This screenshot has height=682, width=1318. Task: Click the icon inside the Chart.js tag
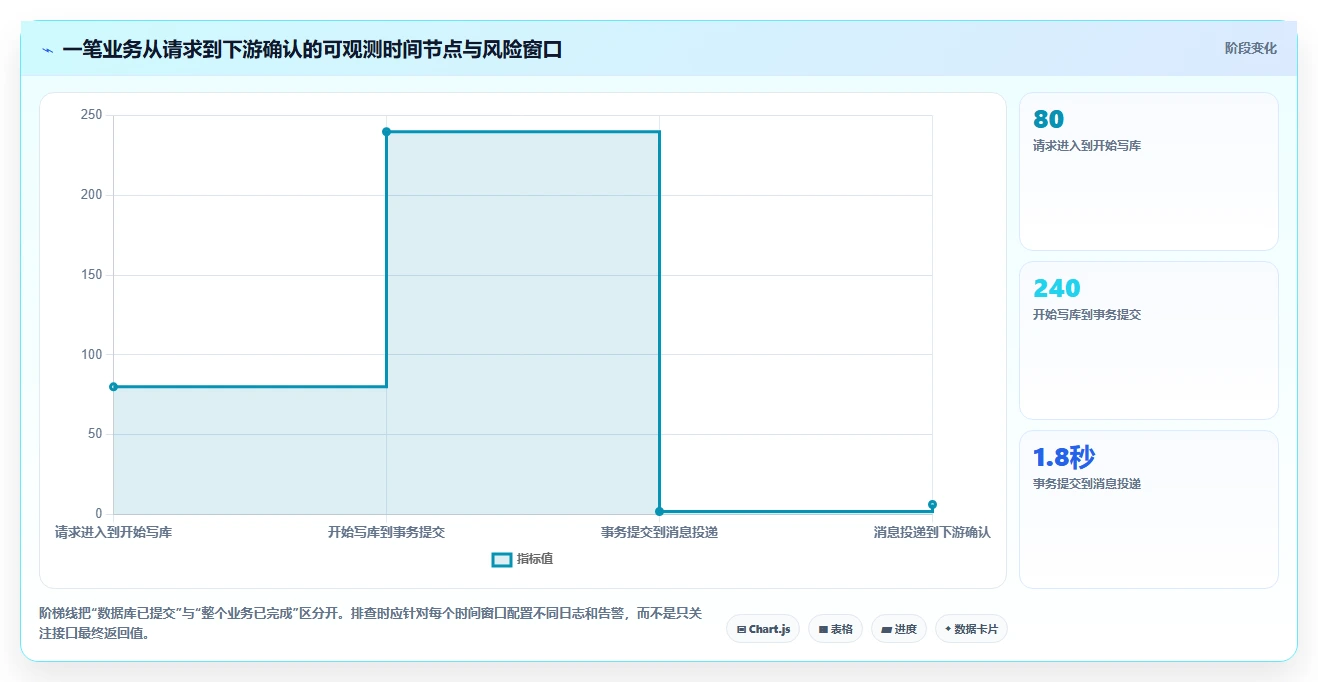[741, 630]
